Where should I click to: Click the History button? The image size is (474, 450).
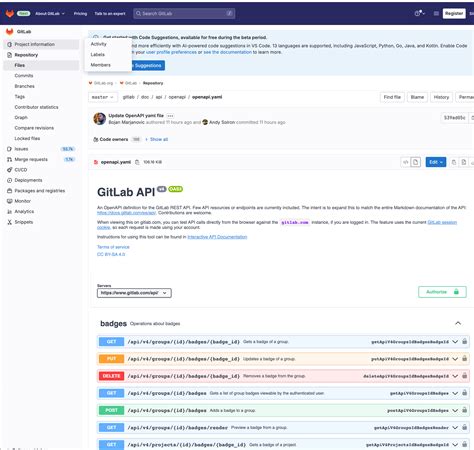441,97
